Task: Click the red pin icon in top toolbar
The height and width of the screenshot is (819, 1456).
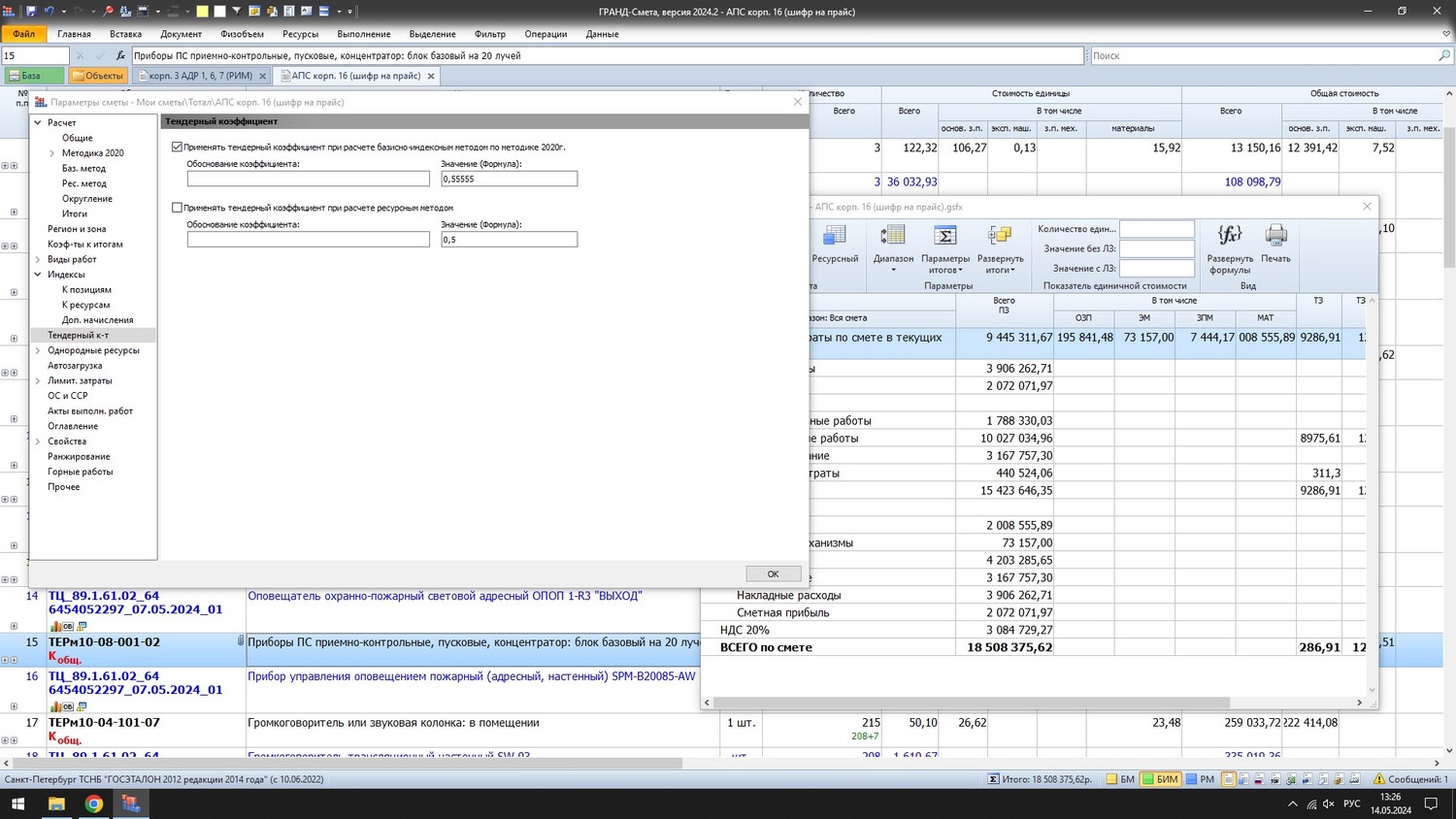Action: tap(109, 12)
